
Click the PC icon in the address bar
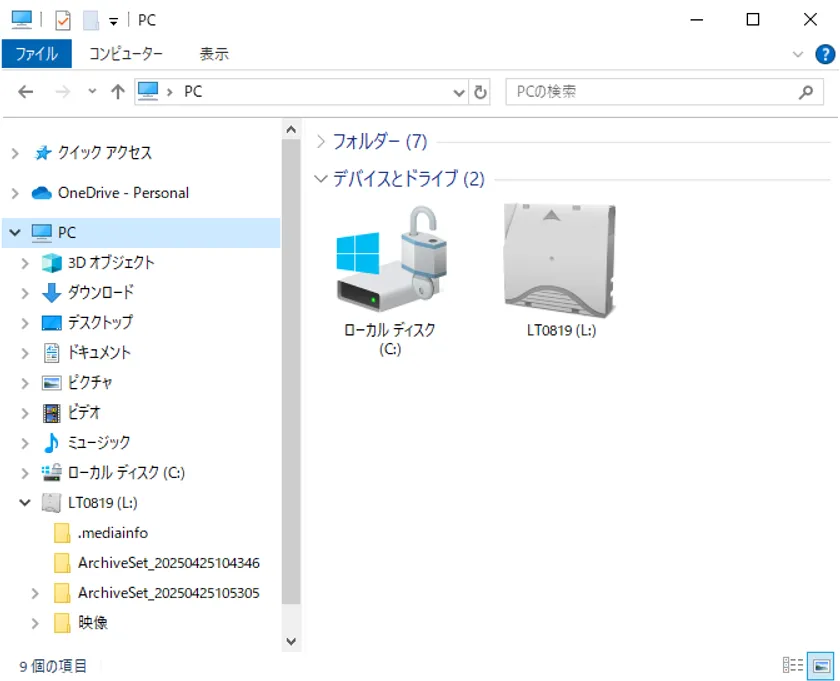pyautogui.click(x=148, y=92)
